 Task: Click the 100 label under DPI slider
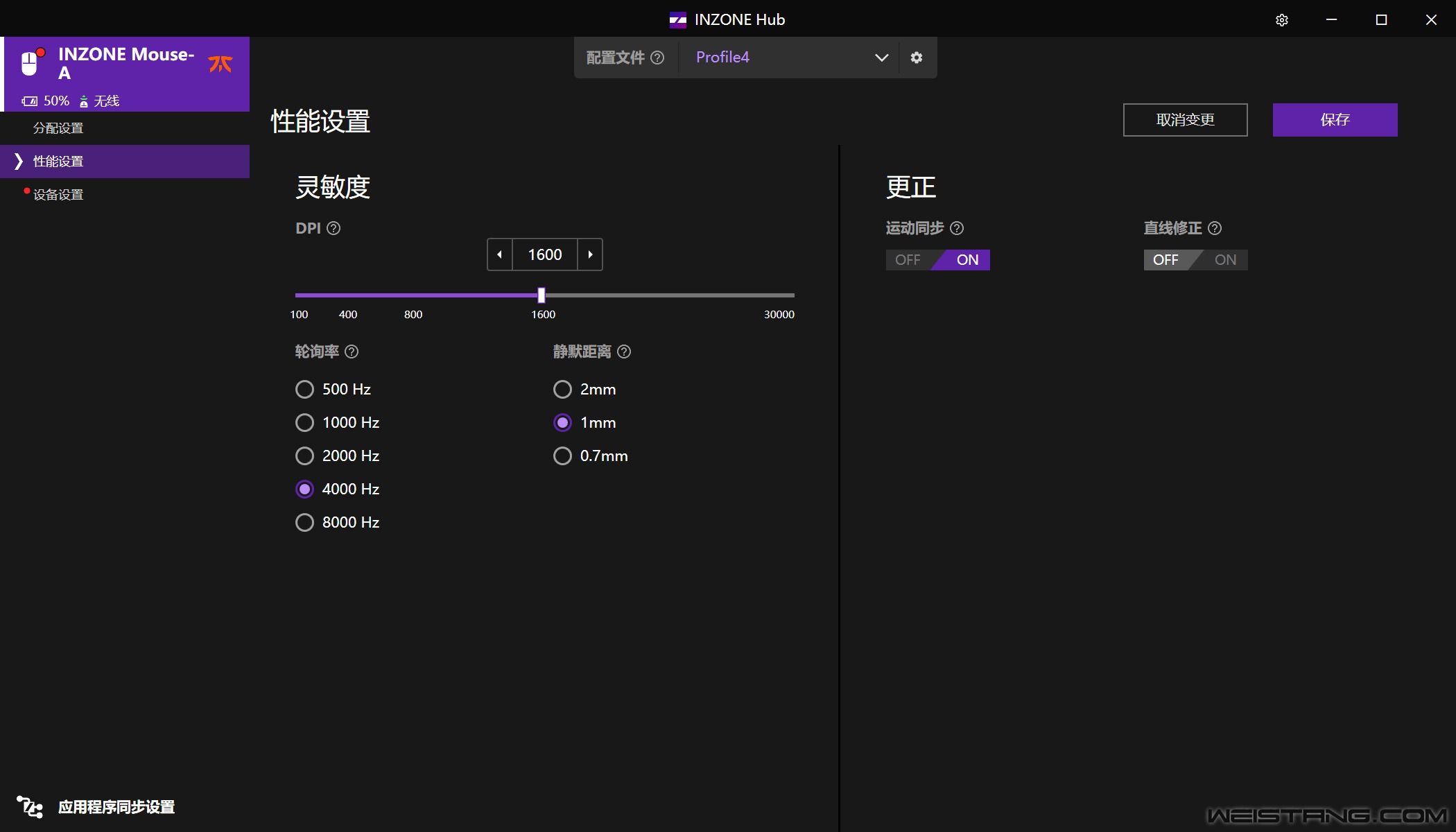pos(299,315)
